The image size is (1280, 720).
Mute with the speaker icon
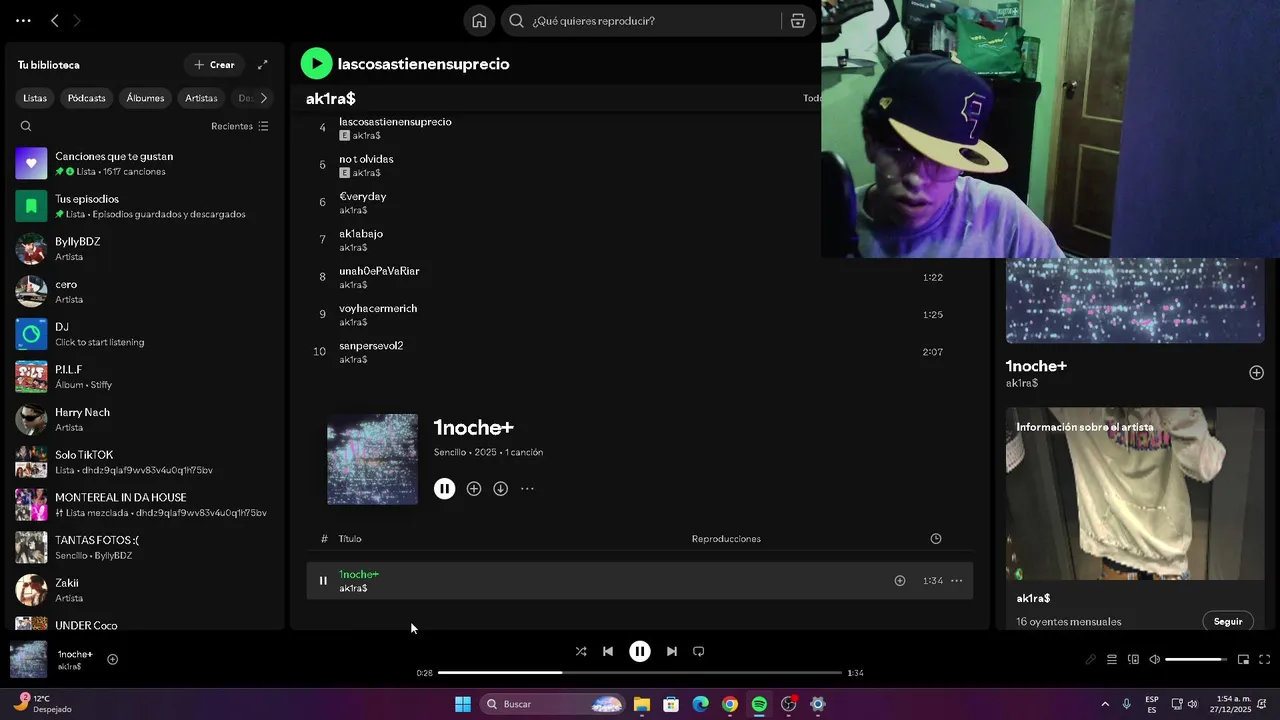coord(1155,660)
